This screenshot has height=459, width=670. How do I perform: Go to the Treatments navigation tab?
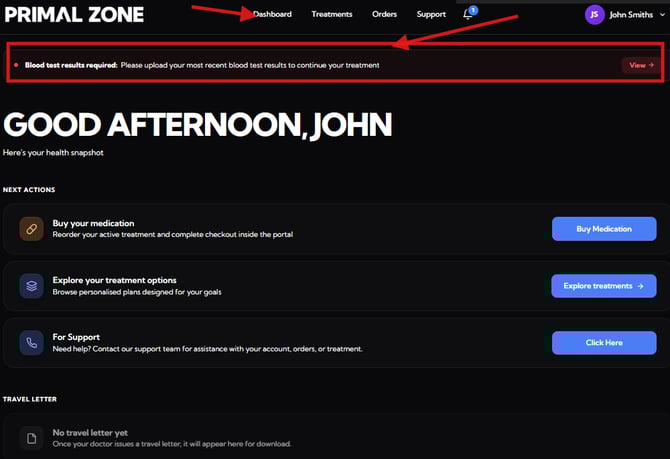[x=332, y=14]
